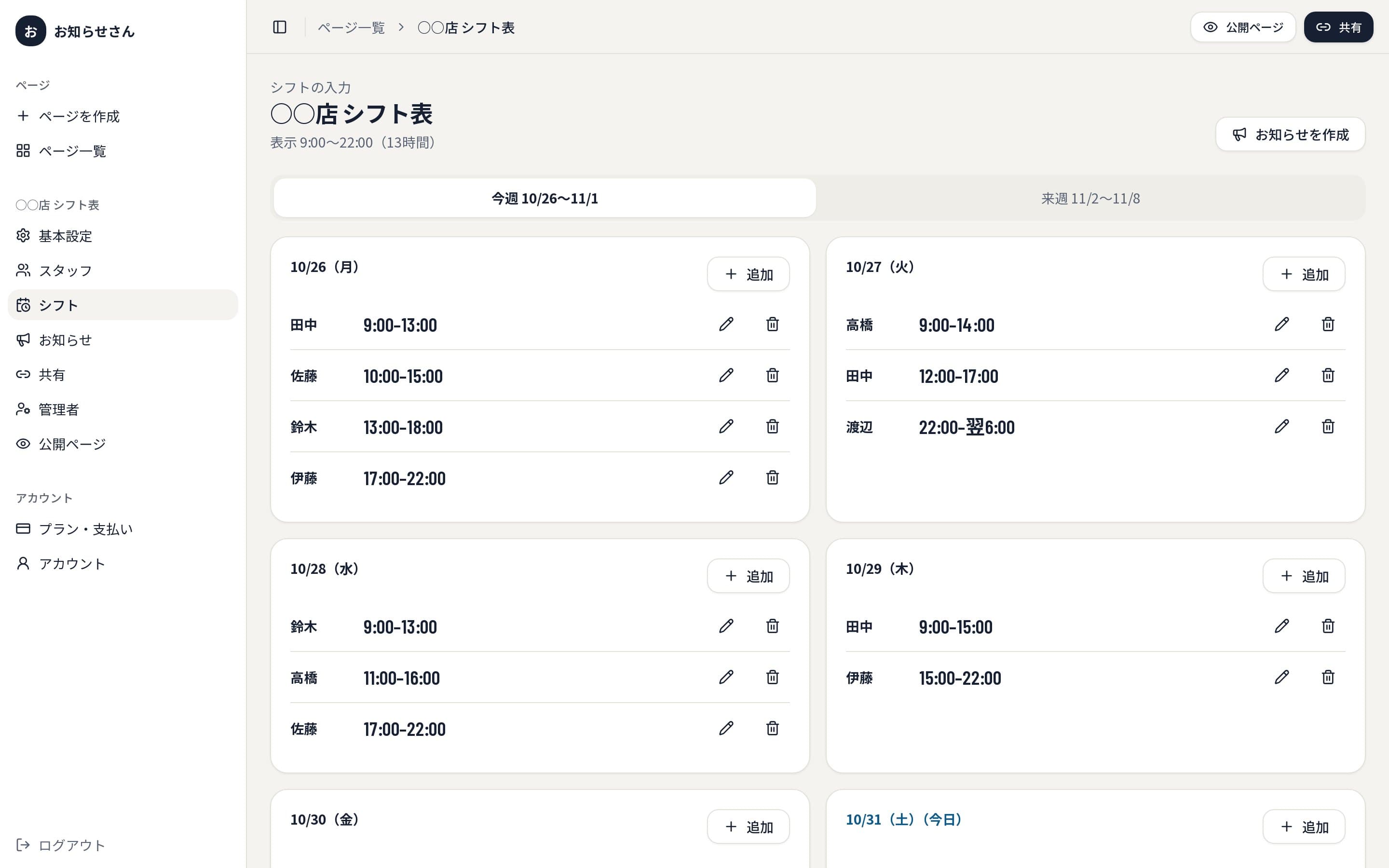Delete 伊藤 17:00-22:00 shift

coord(773,477)
